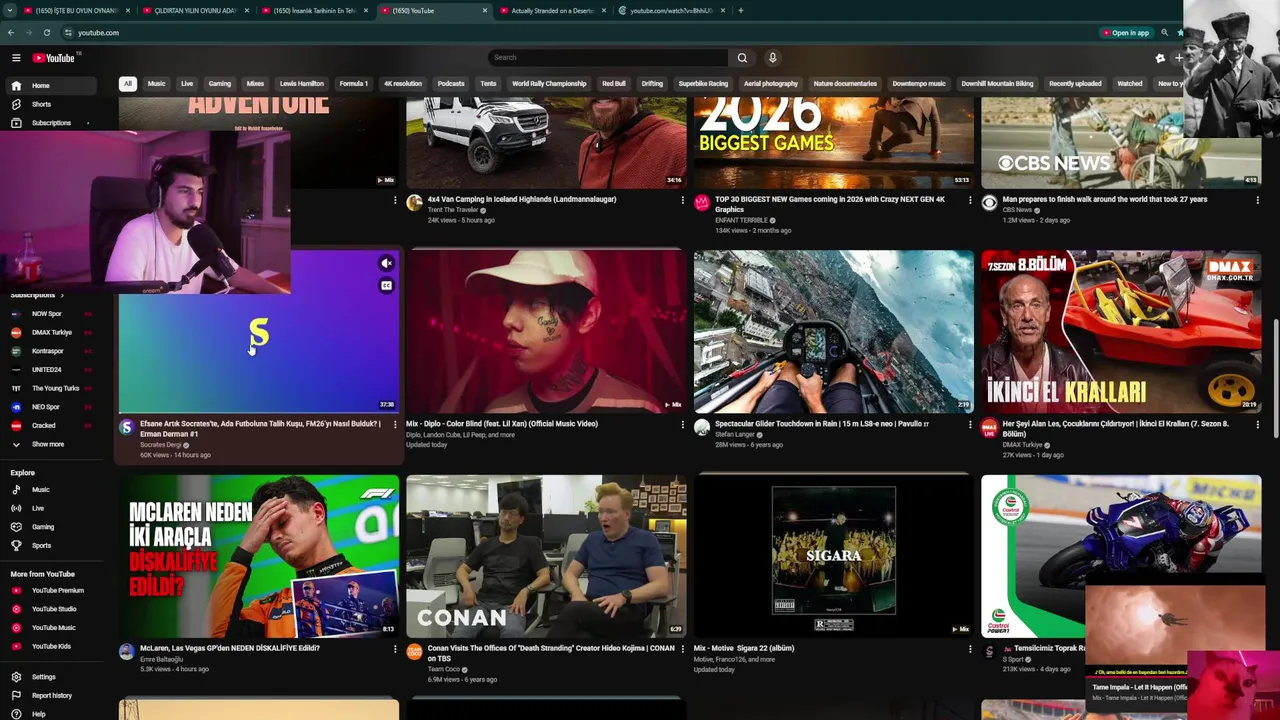Go to Home in sidebar
Screen dimensions: 1280x720
[41, 85]
